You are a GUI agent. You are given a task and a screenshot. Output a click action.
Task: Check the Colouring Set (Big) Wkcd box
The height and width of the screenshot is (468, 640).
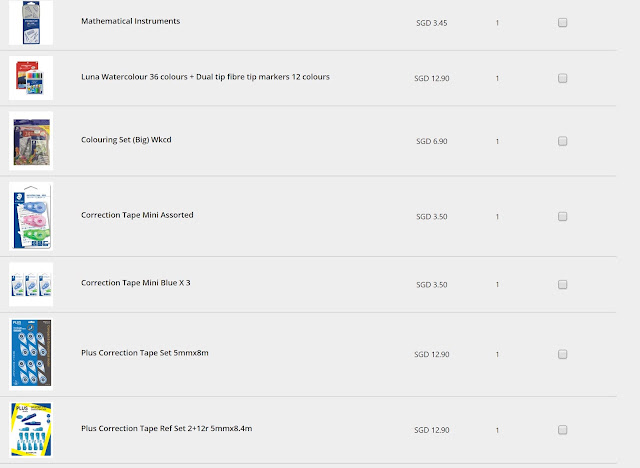562,141
